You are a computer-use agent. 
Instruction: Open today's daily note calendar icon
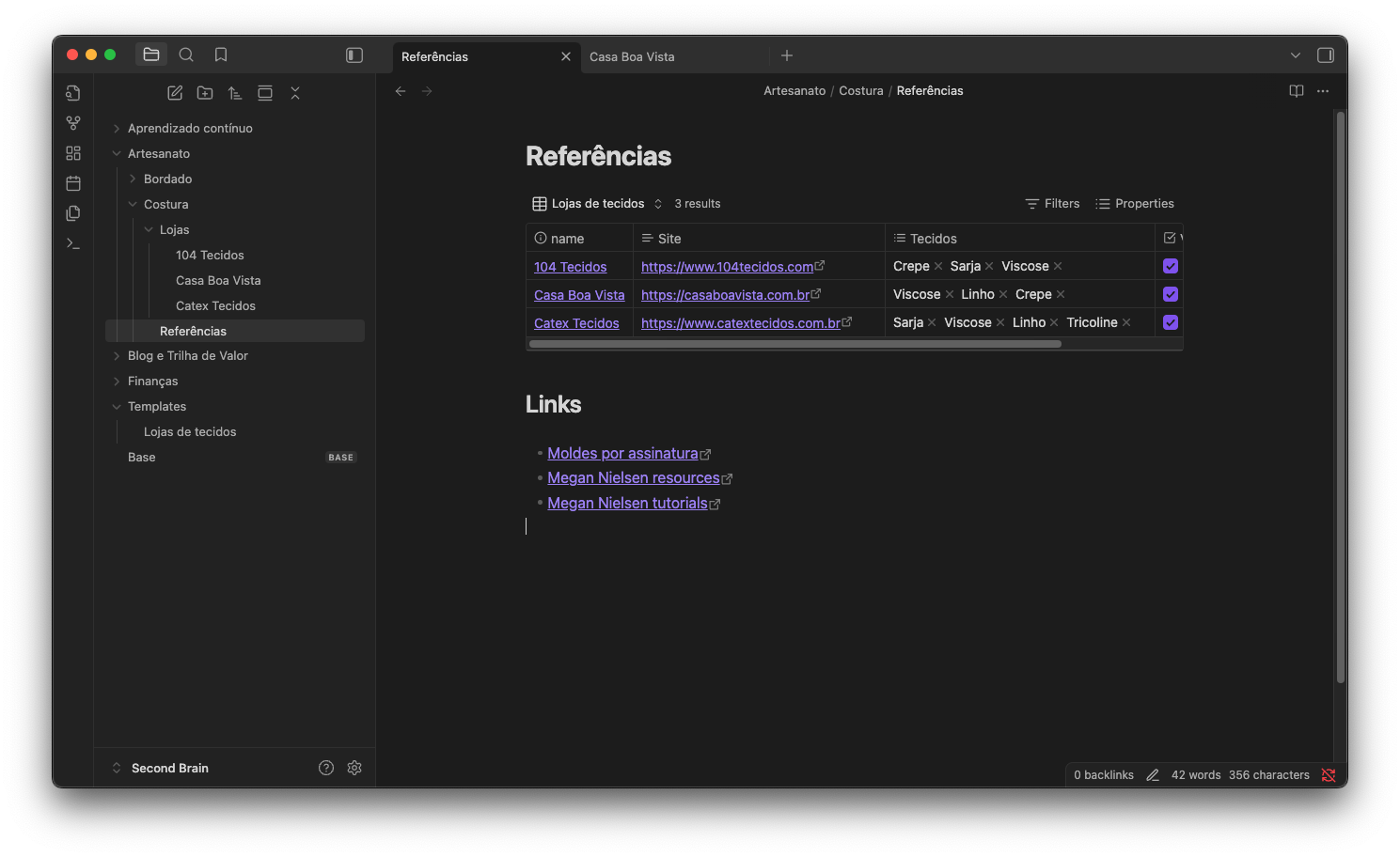(73, 183)
